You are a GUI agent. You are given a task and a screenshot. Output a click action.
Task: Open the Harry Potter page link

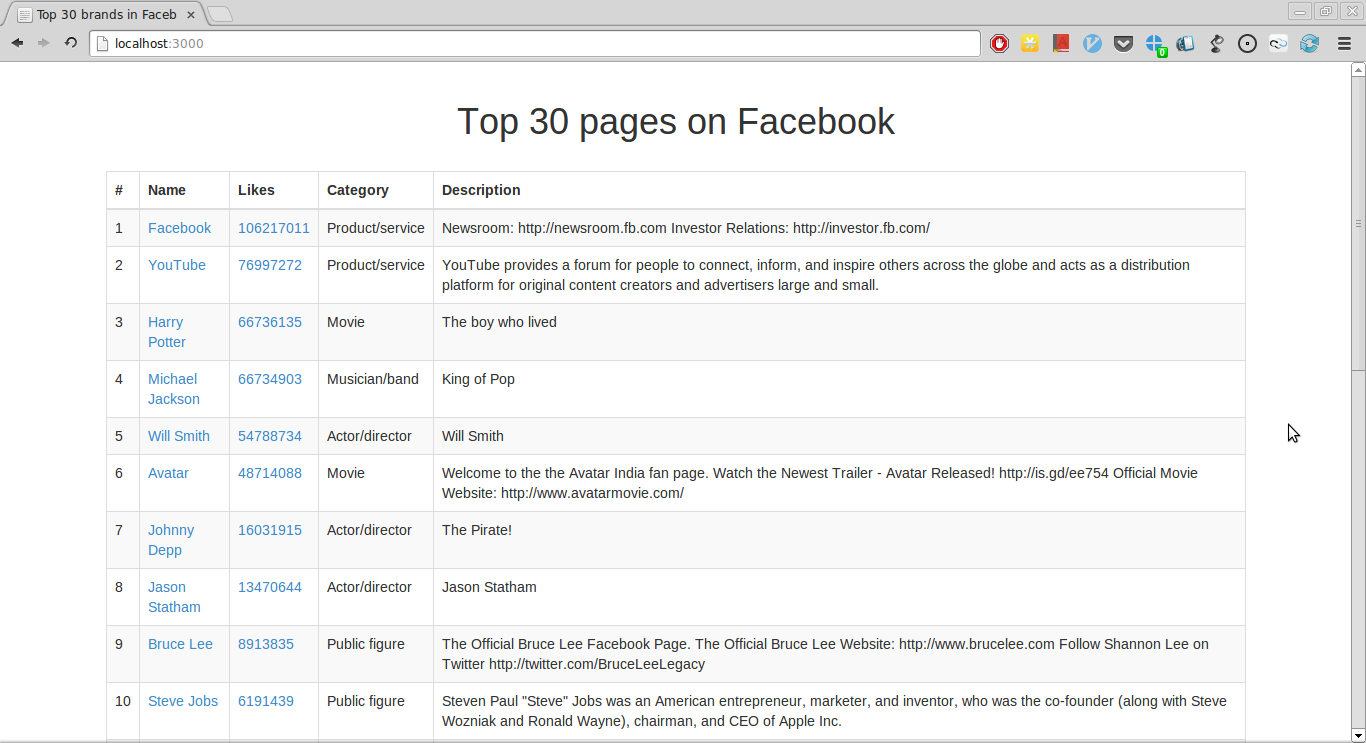tap(167, 332)
